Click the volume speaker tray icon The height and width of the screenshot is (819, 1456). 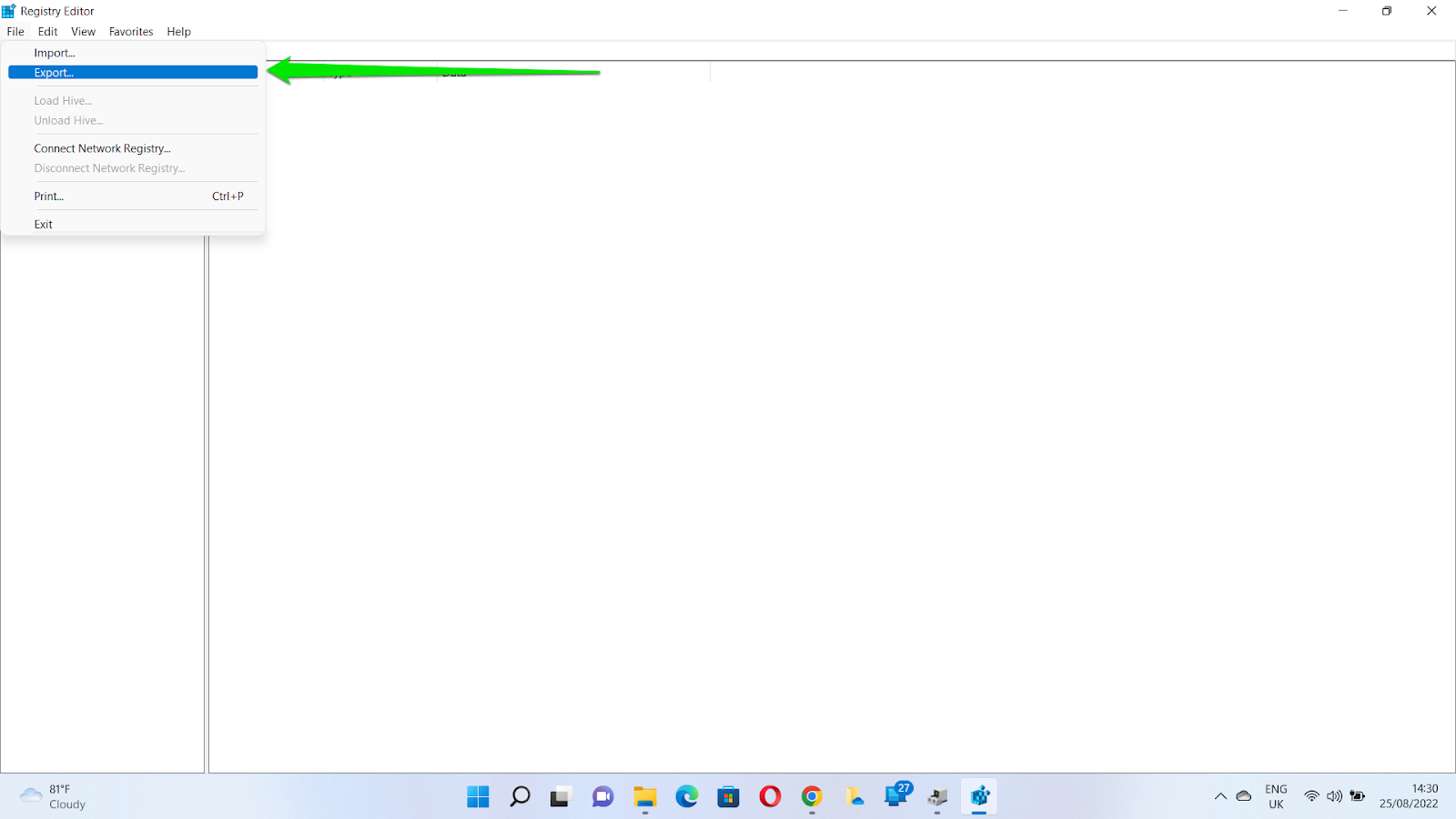[x=1334, y=796]
